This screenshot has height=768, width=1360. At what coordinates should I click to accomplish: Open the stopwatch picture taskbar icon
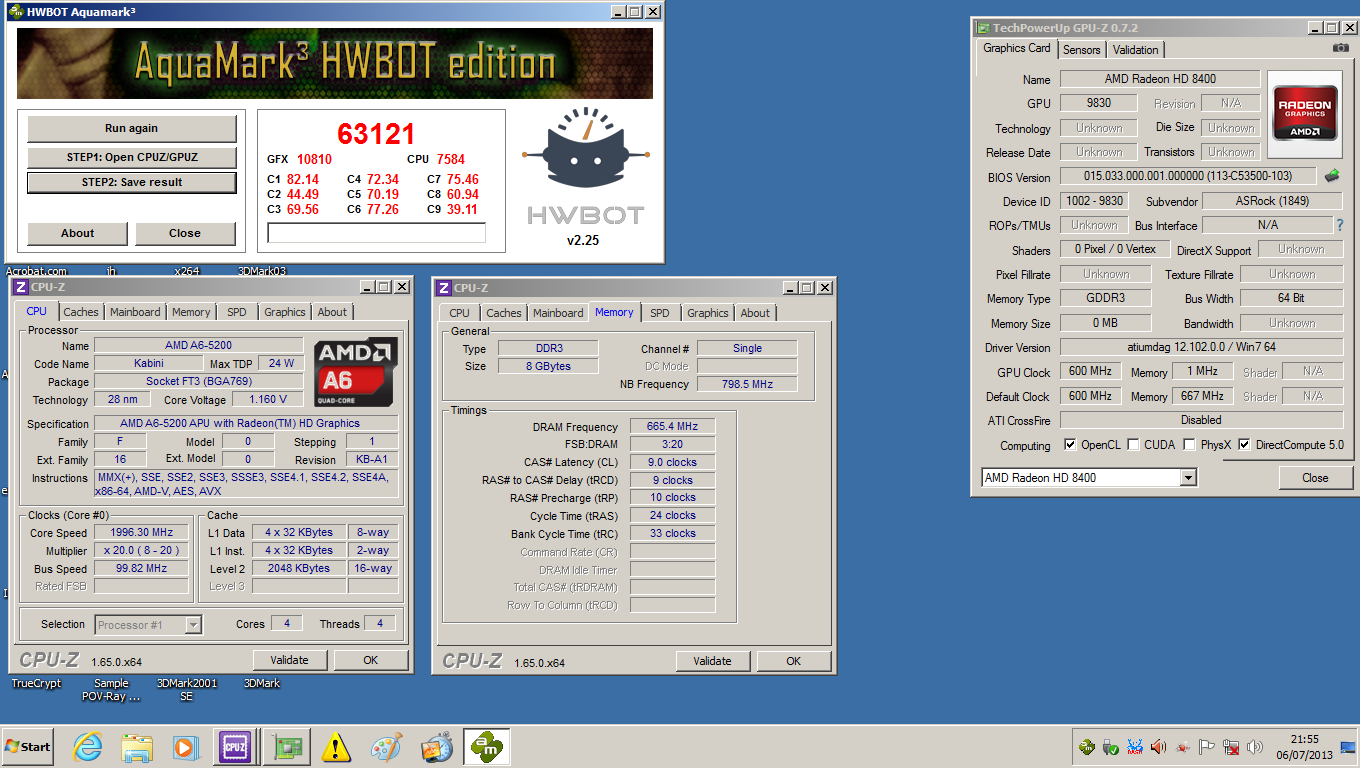click(437, 747)
